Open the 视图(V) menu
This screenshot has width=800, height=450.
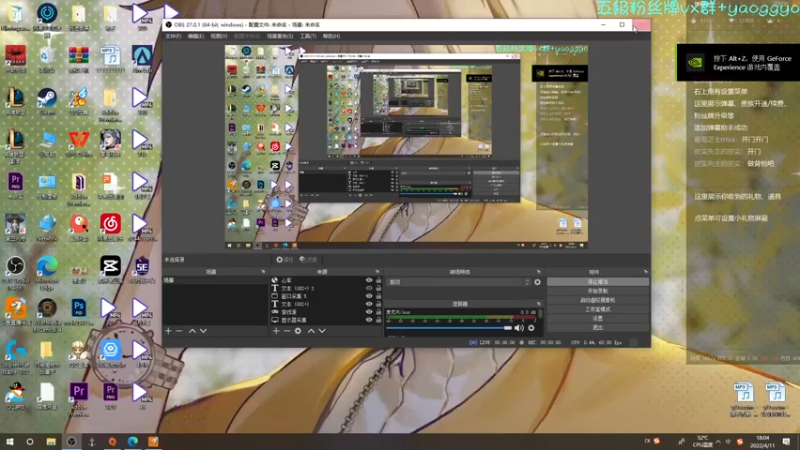(x=219, y=36)
